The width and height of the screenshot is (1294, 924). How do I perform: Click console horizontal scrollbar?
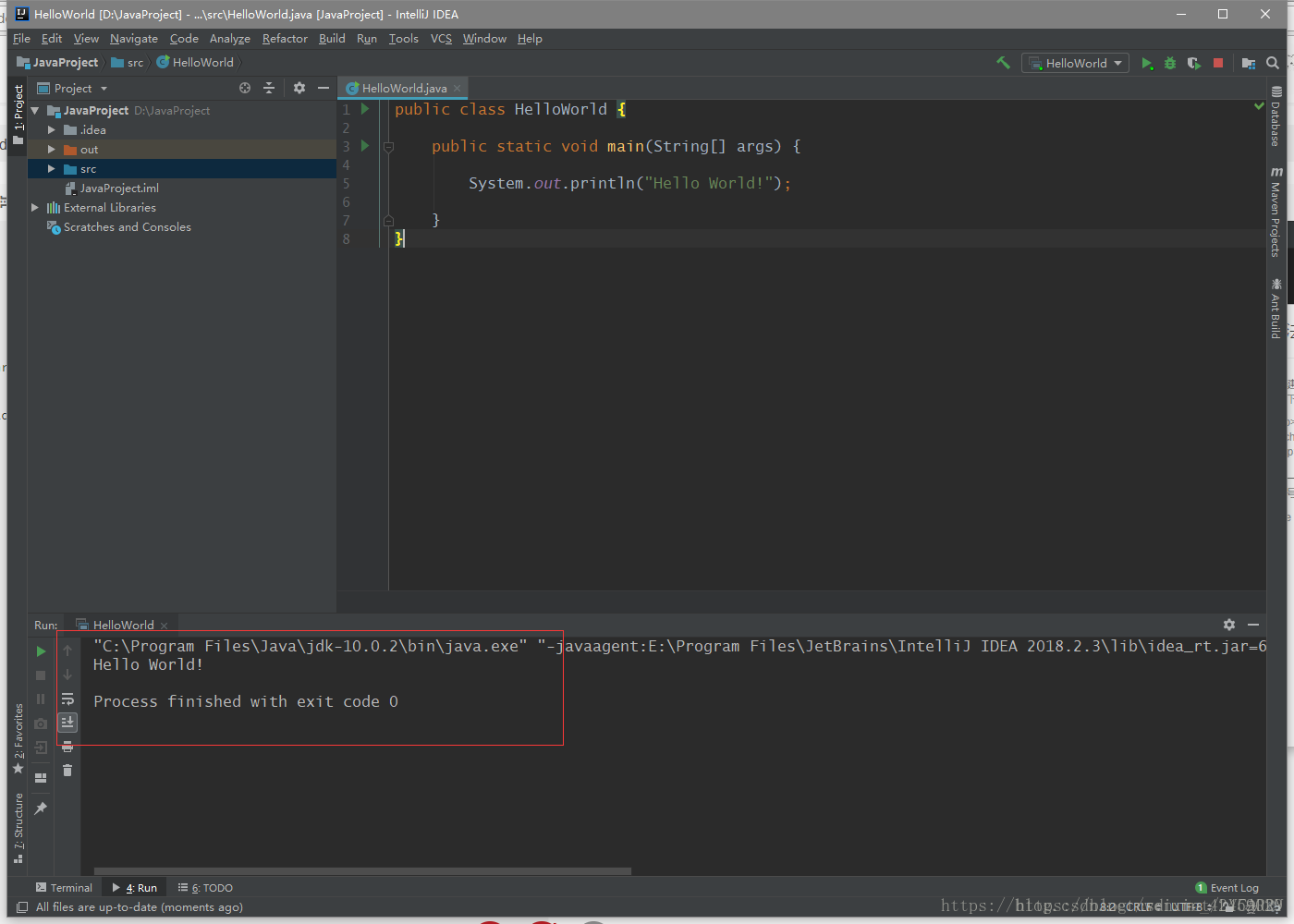coord(362,870)
